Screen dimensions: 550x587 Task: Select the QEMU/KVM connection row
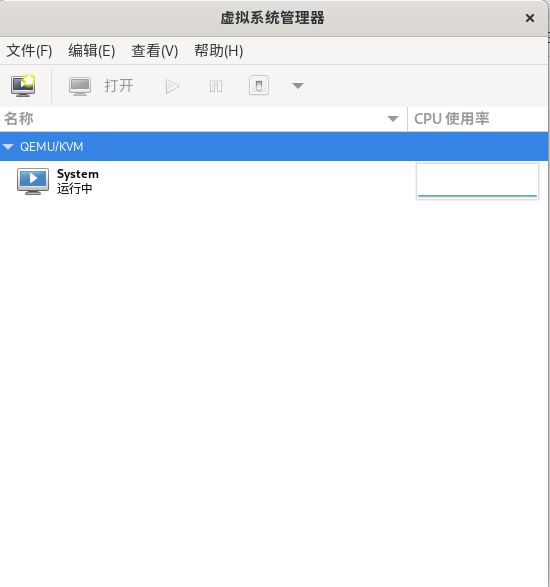coord(274,146)
